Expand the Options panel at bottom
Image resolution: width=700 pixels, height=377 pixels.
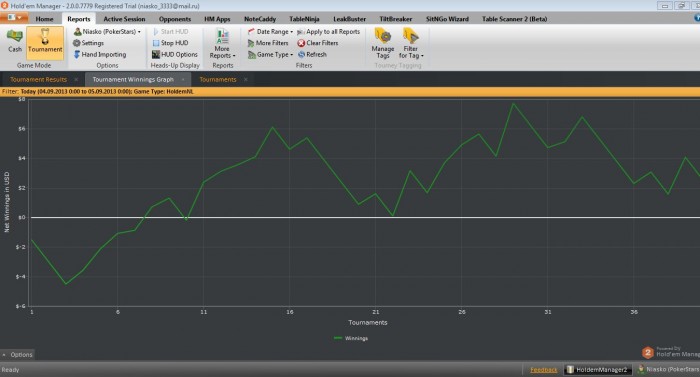click(17, 355)
